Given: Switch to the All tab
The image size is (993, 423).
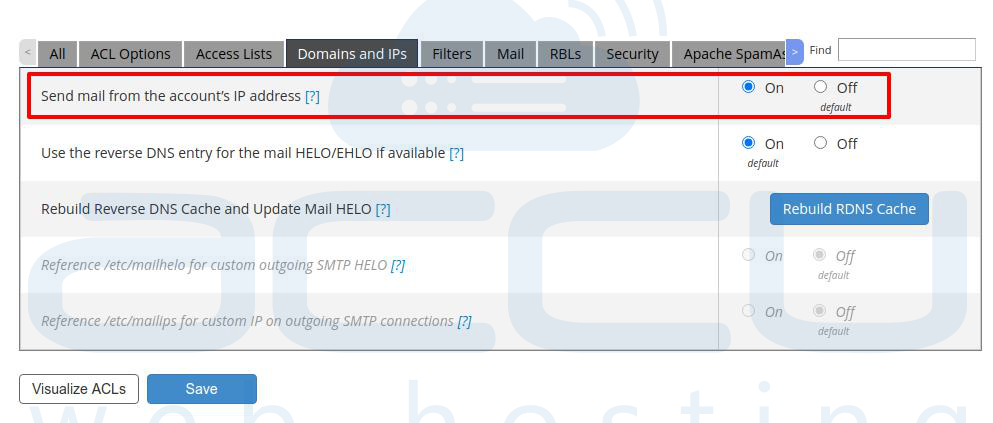Looking at the screenshot, I should (x=58, y=54).
